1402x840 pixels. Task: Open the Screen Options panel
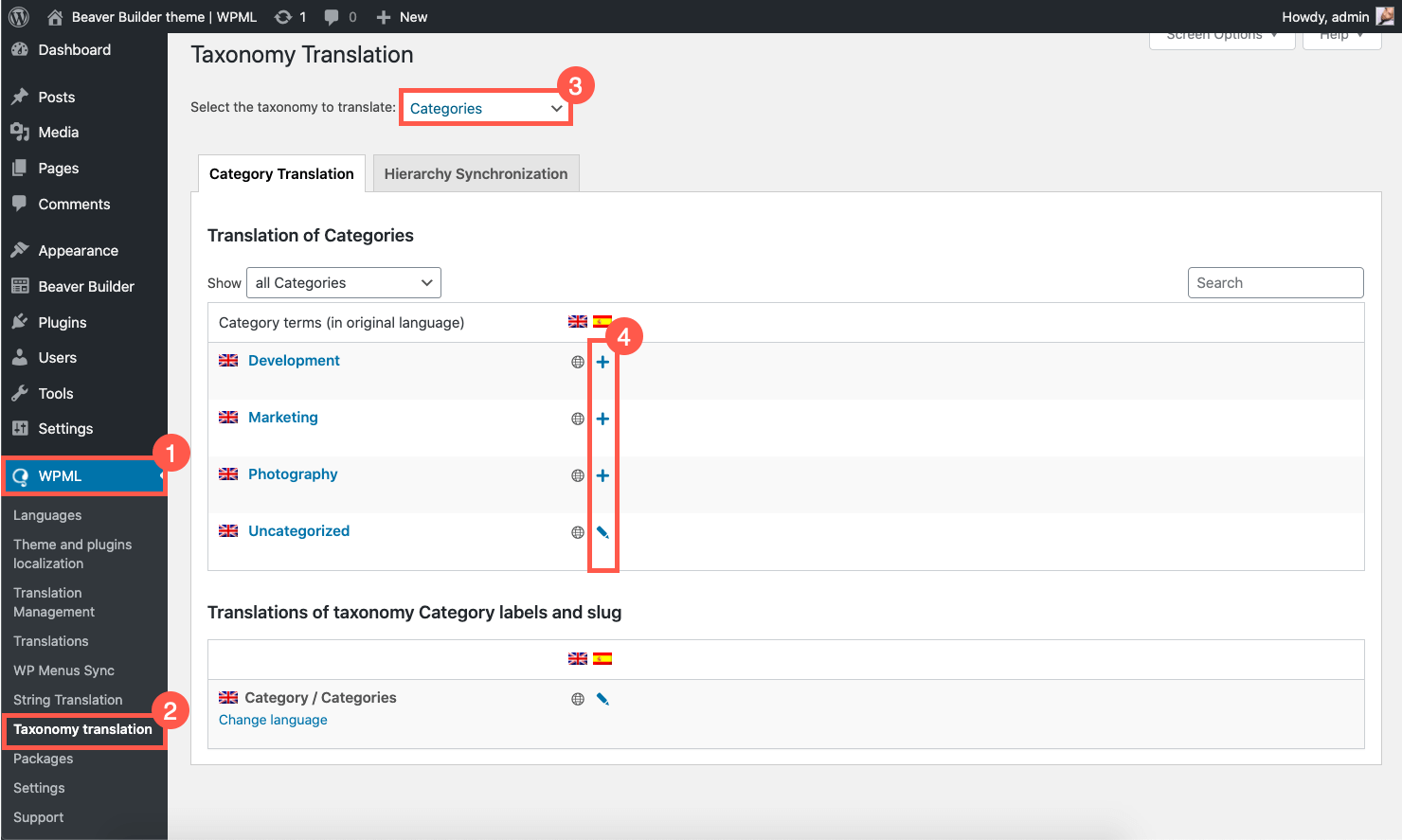click(1222, 38)
